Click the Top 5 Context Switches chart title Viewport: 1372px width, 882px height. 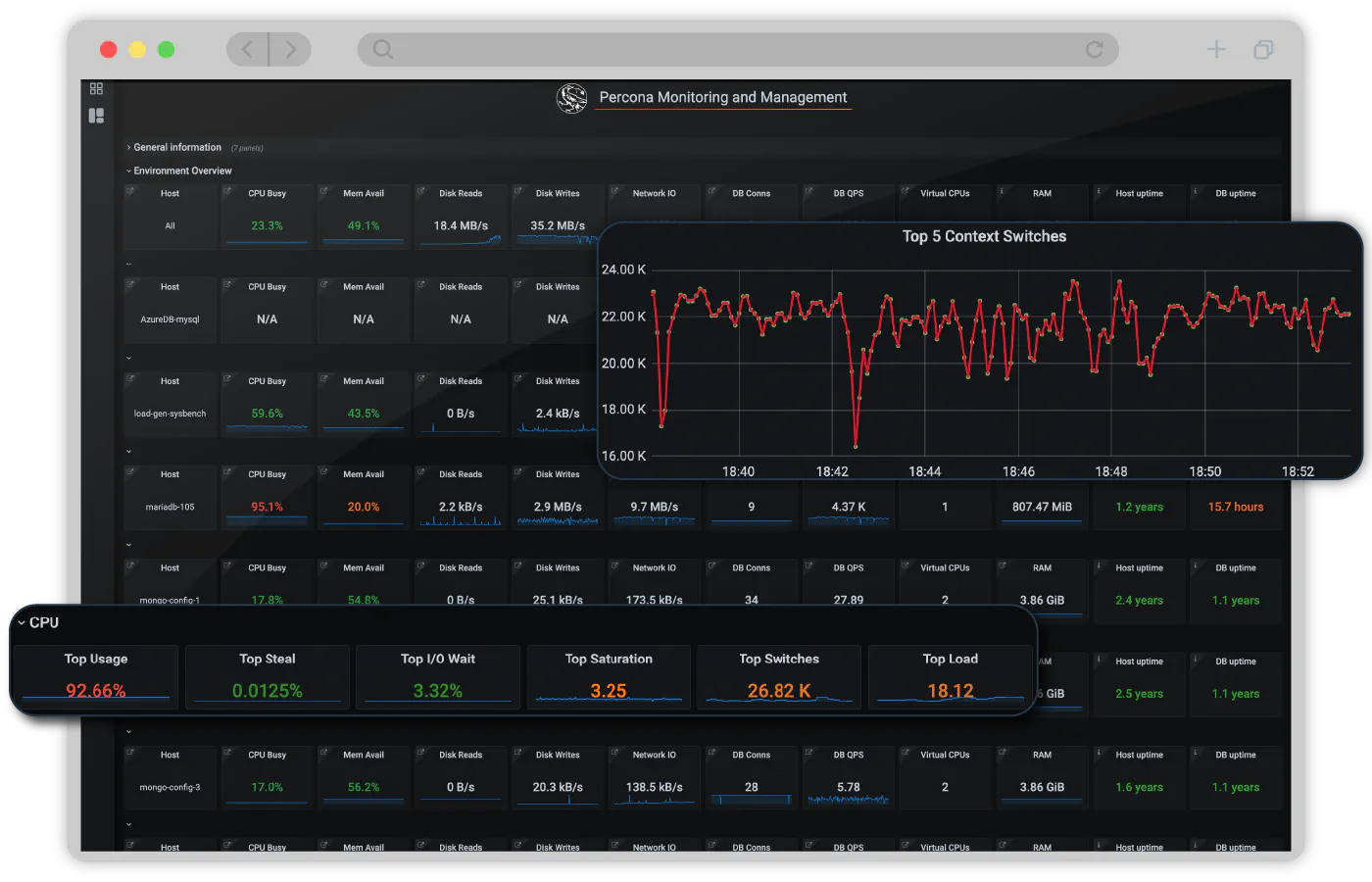point(984,236)
